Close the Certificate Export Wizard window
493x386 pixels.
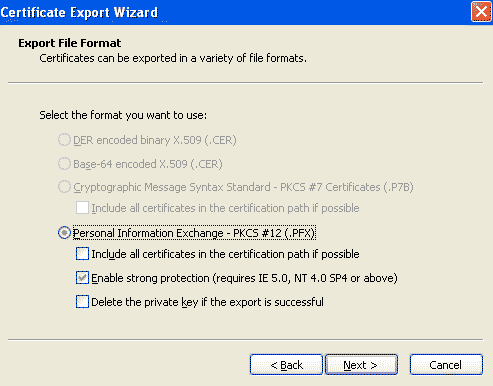tap(481, 12)
